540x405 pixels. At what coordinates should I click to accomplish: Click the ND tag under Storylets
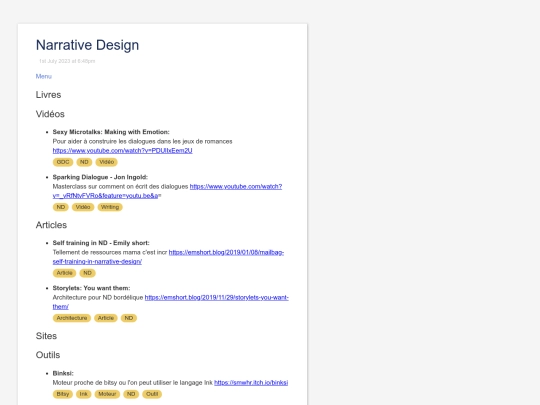point(129,318)
